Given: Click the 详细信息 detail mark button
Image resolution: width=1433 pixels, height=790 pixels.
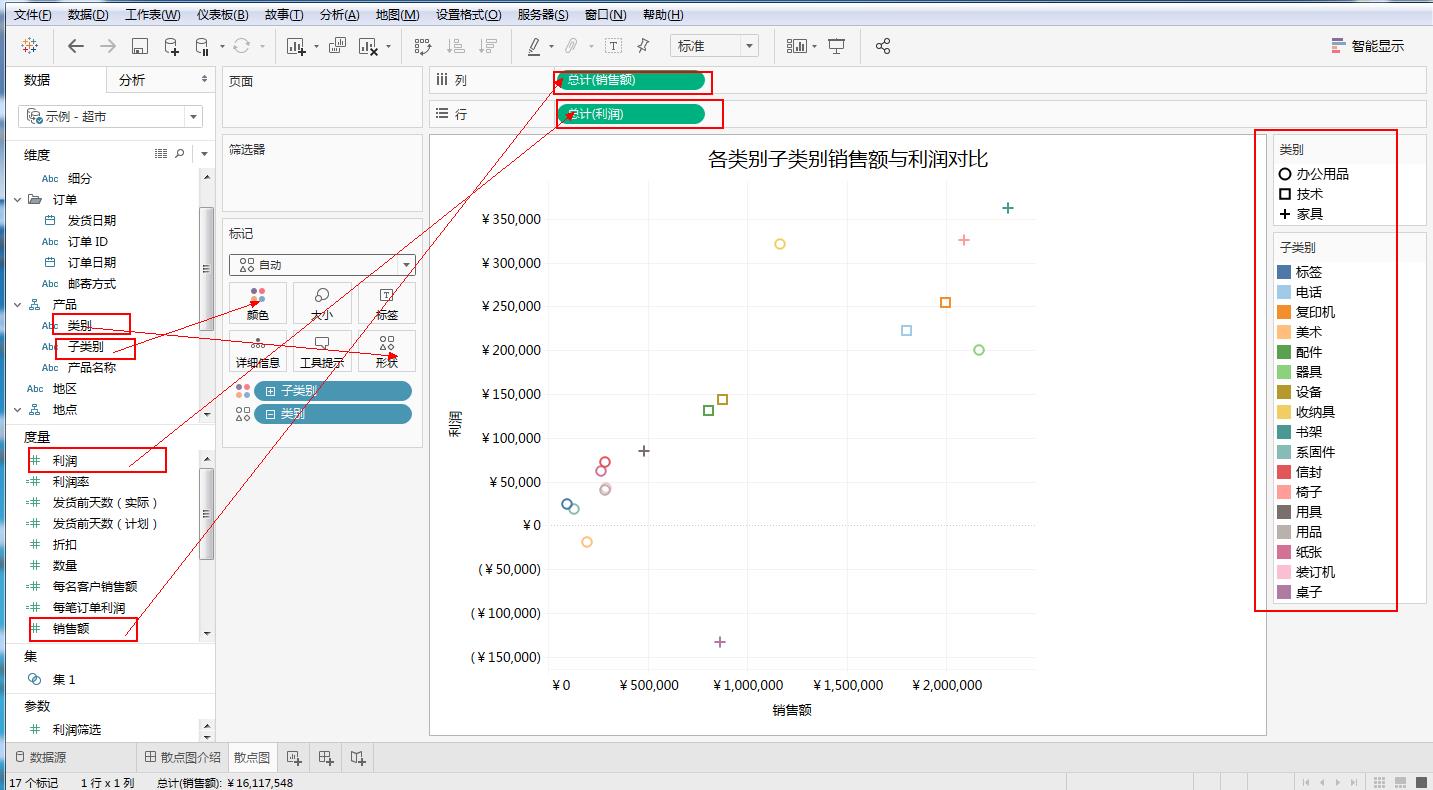Looking at the screenshot, I should [258, 351].
